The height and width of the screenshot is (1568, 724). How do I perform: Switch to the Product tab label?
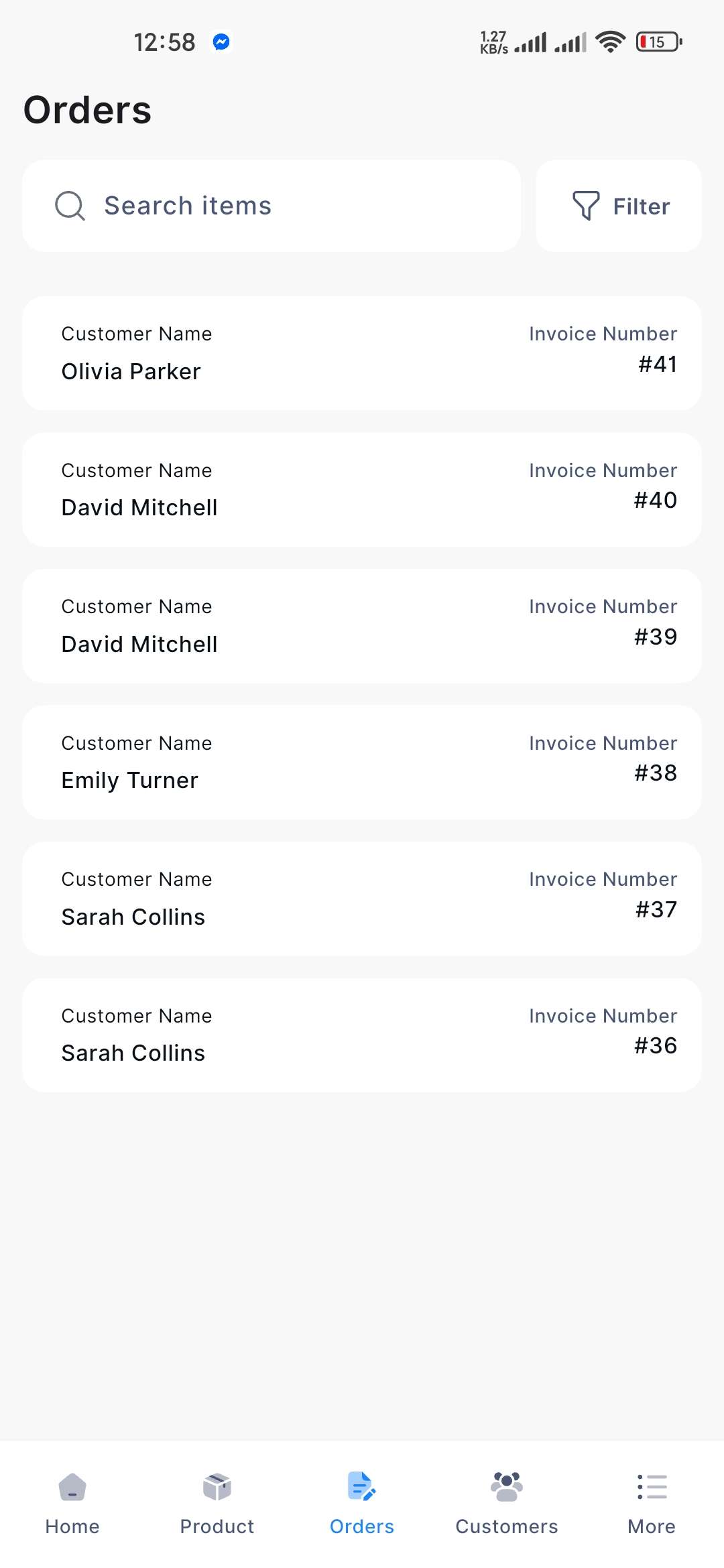point(217,1526)
